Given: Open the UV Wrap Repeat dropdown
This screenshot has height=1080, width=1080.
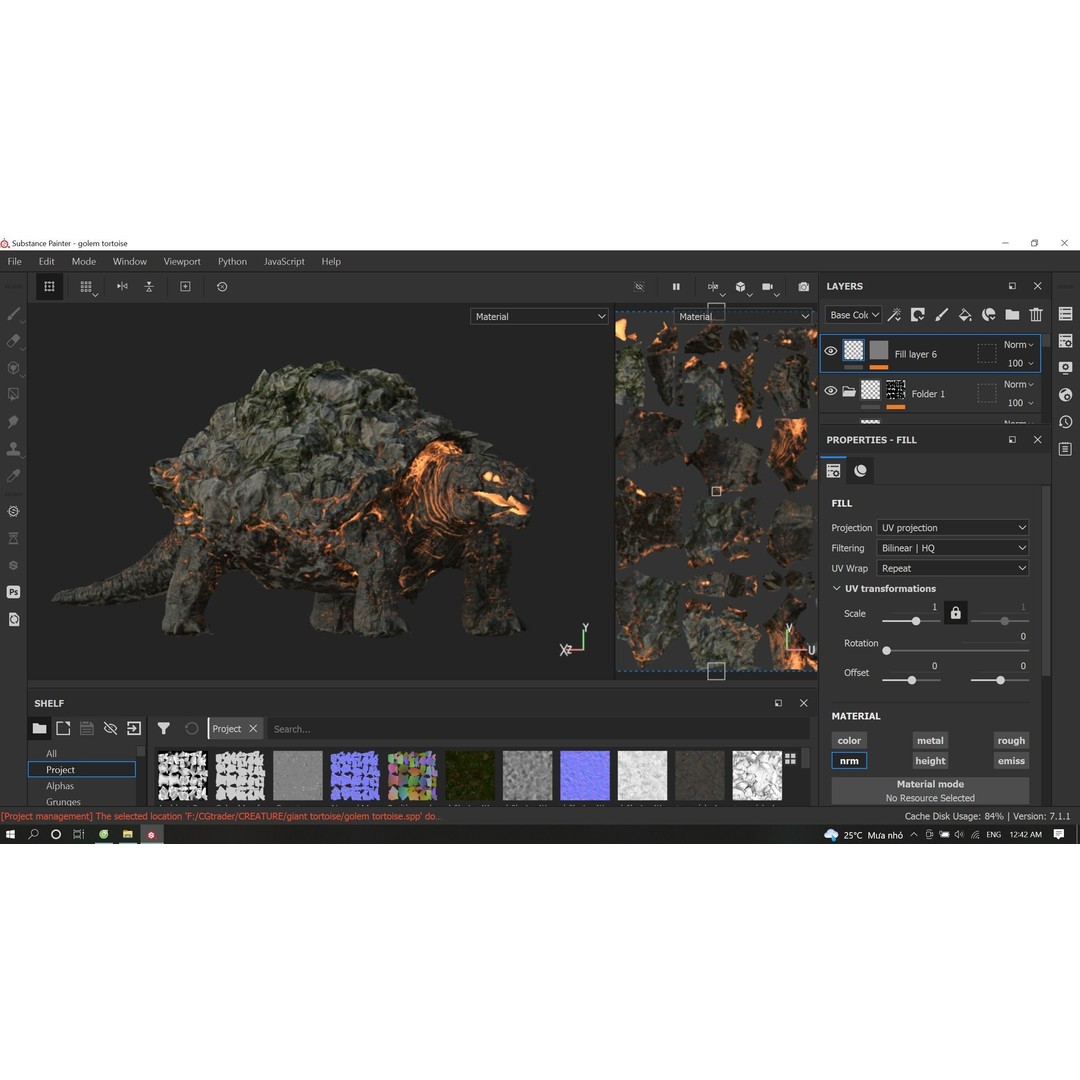Looking at the screenshot, I should (x=953, y=568).
